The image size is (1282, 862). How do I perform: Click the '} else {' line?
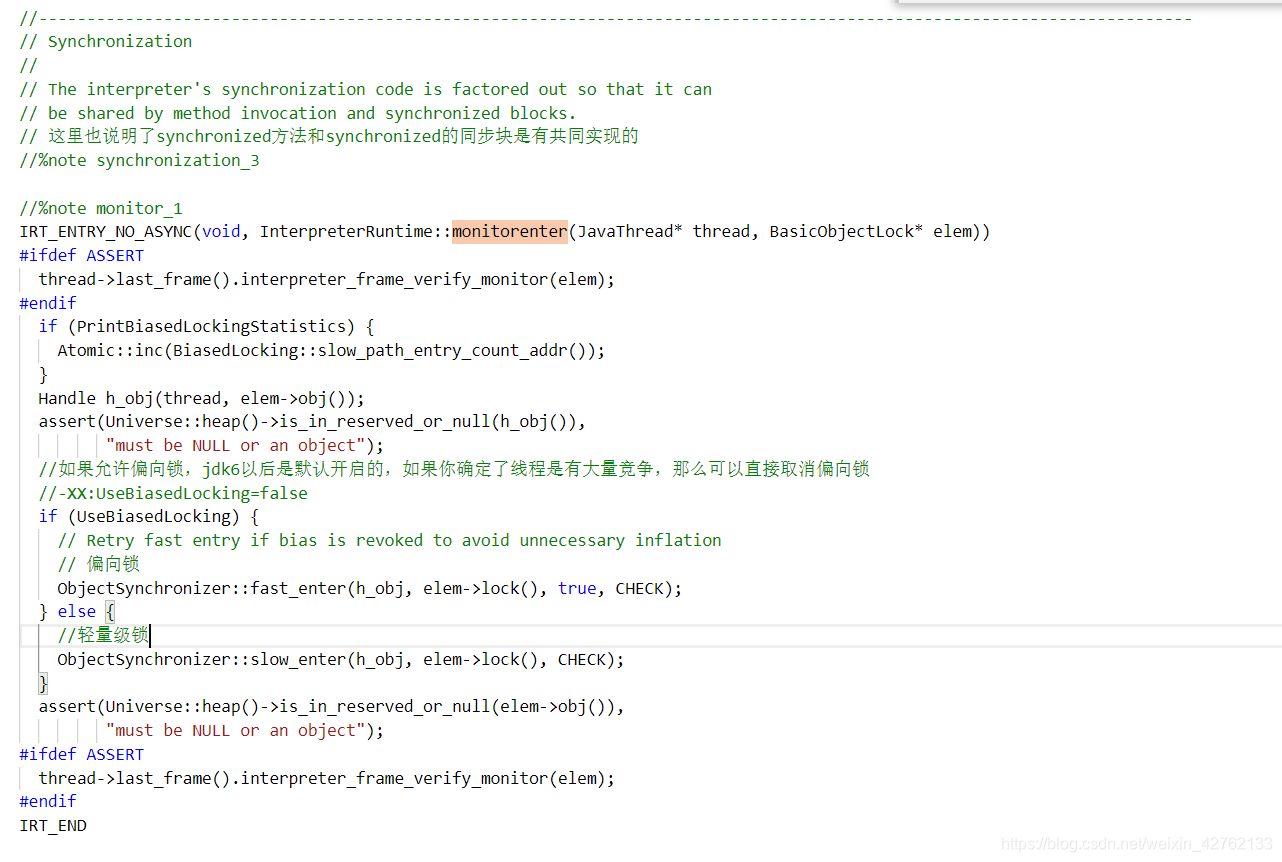[x=77, y=612]
